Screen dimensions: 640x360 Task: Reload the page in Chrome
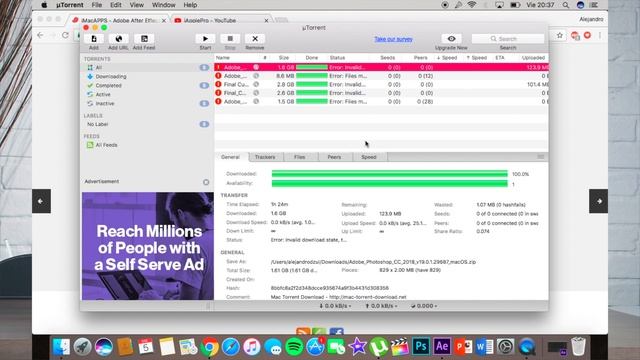(x=65, y=35)
